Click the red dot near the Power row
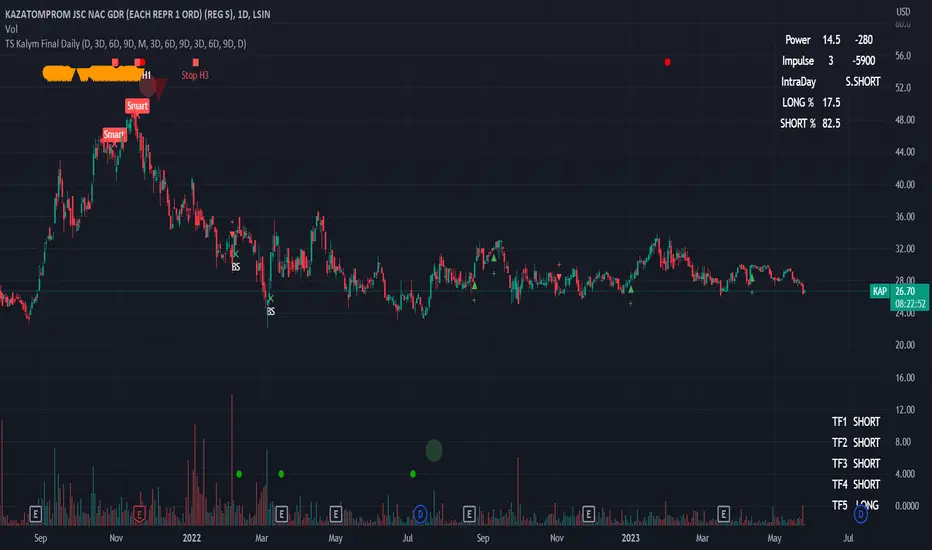The image size is (932, 550). click(667, 62)
